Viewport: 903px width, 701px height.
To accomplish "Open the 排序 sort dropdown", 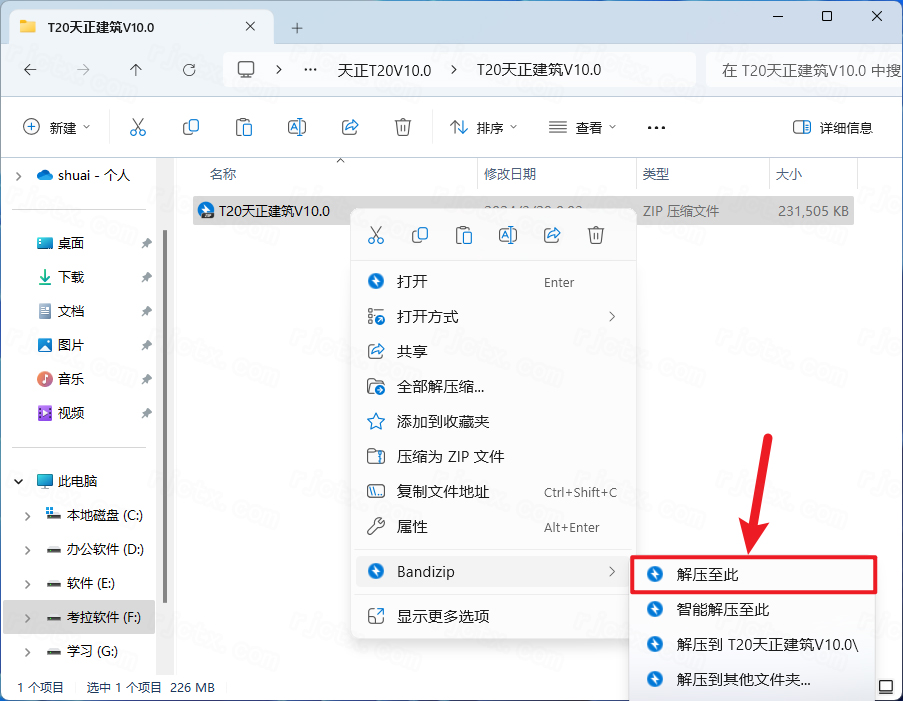I will (484, 127).
